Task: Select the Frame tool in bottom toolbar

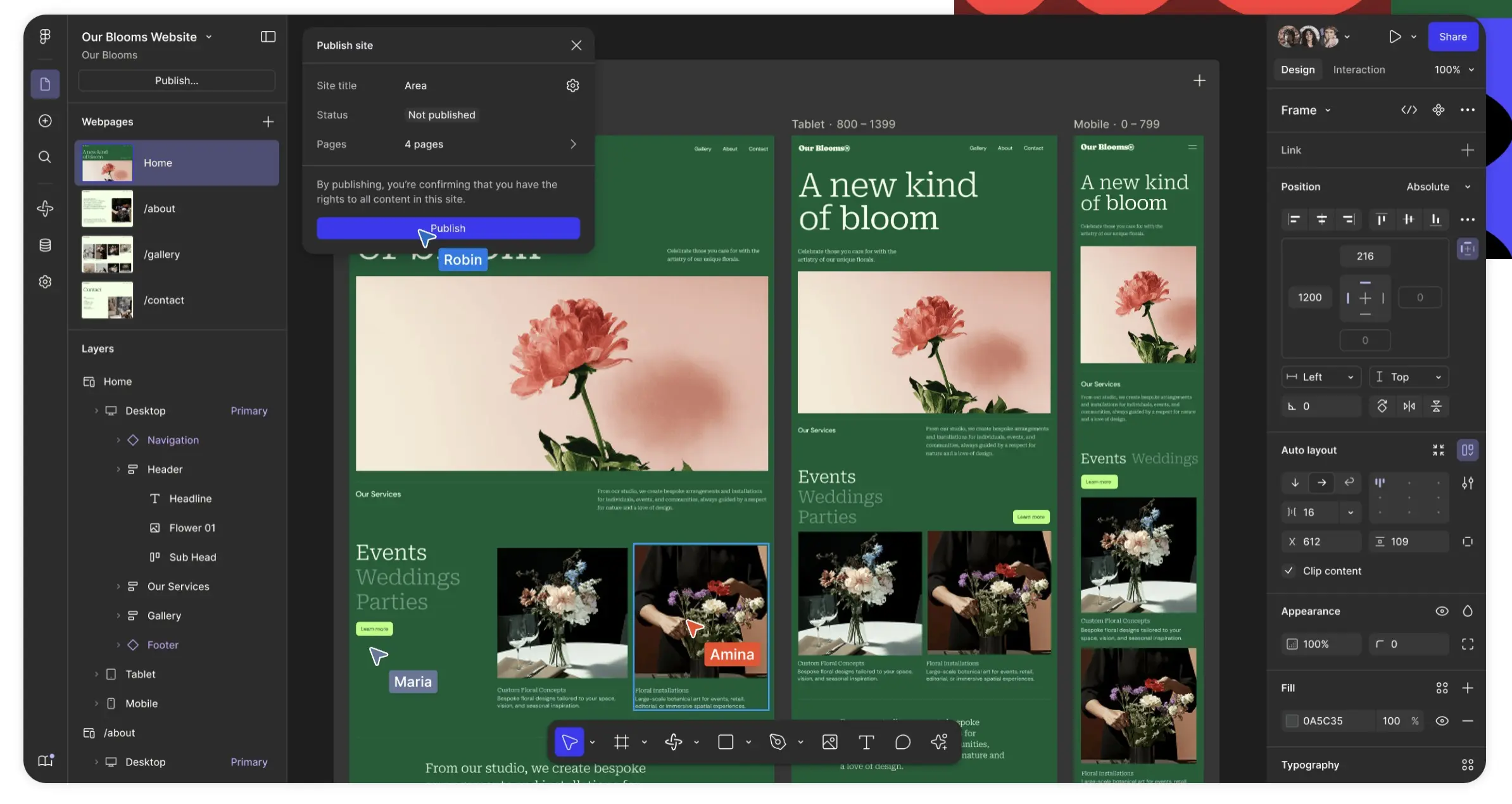Action: (x=621, y=742)
